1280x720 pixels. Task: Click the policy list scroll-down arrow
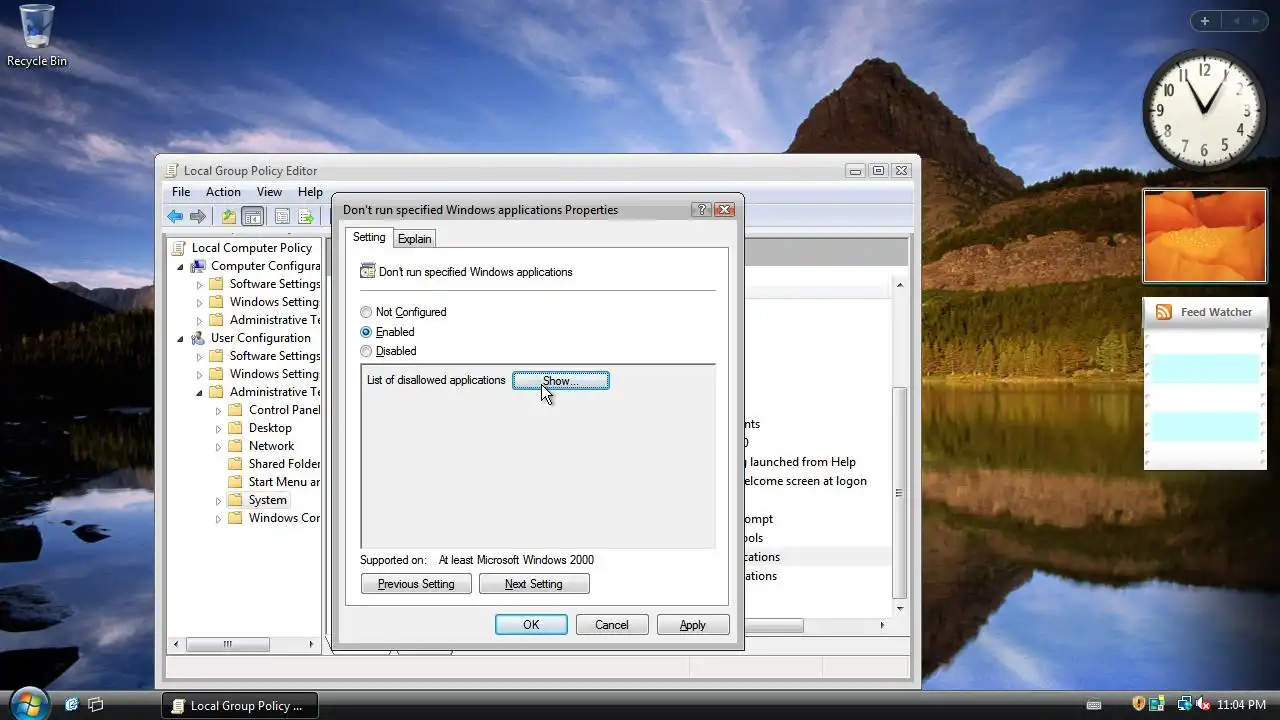[900, 608]
